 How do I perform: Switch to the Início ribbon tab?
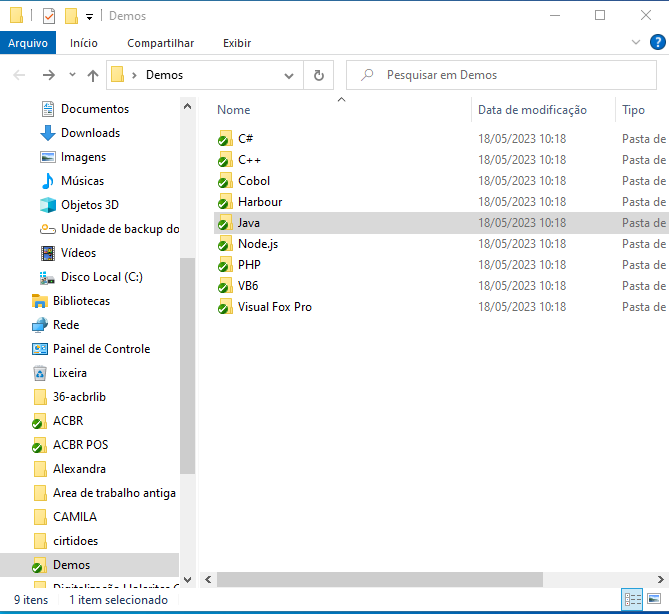click(84, 43)
